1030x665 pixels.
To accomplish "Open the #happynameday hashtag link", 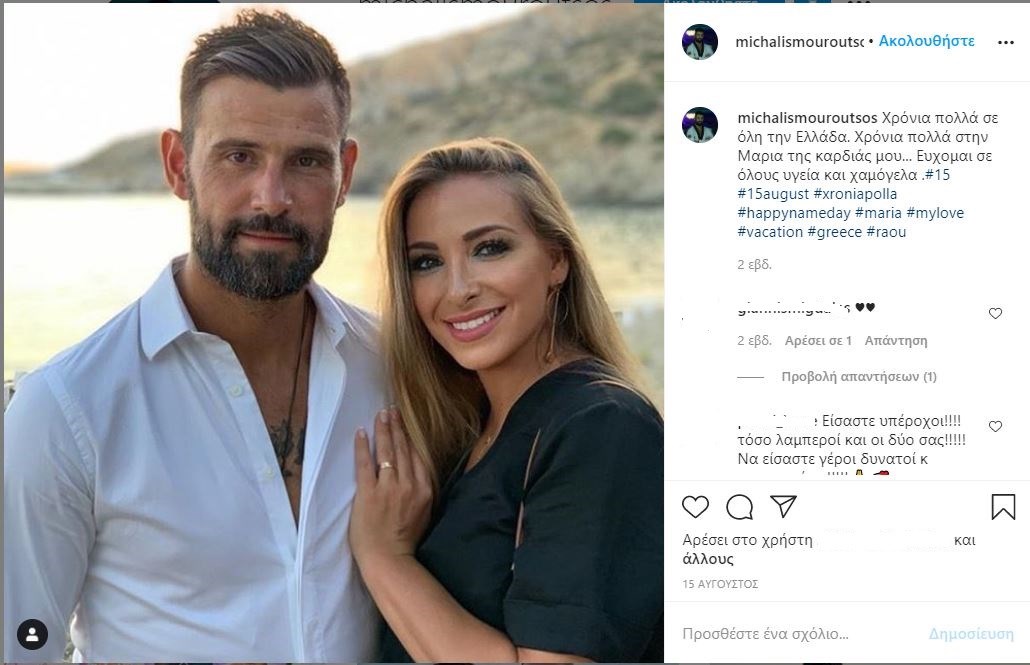I will pos(794,213).
